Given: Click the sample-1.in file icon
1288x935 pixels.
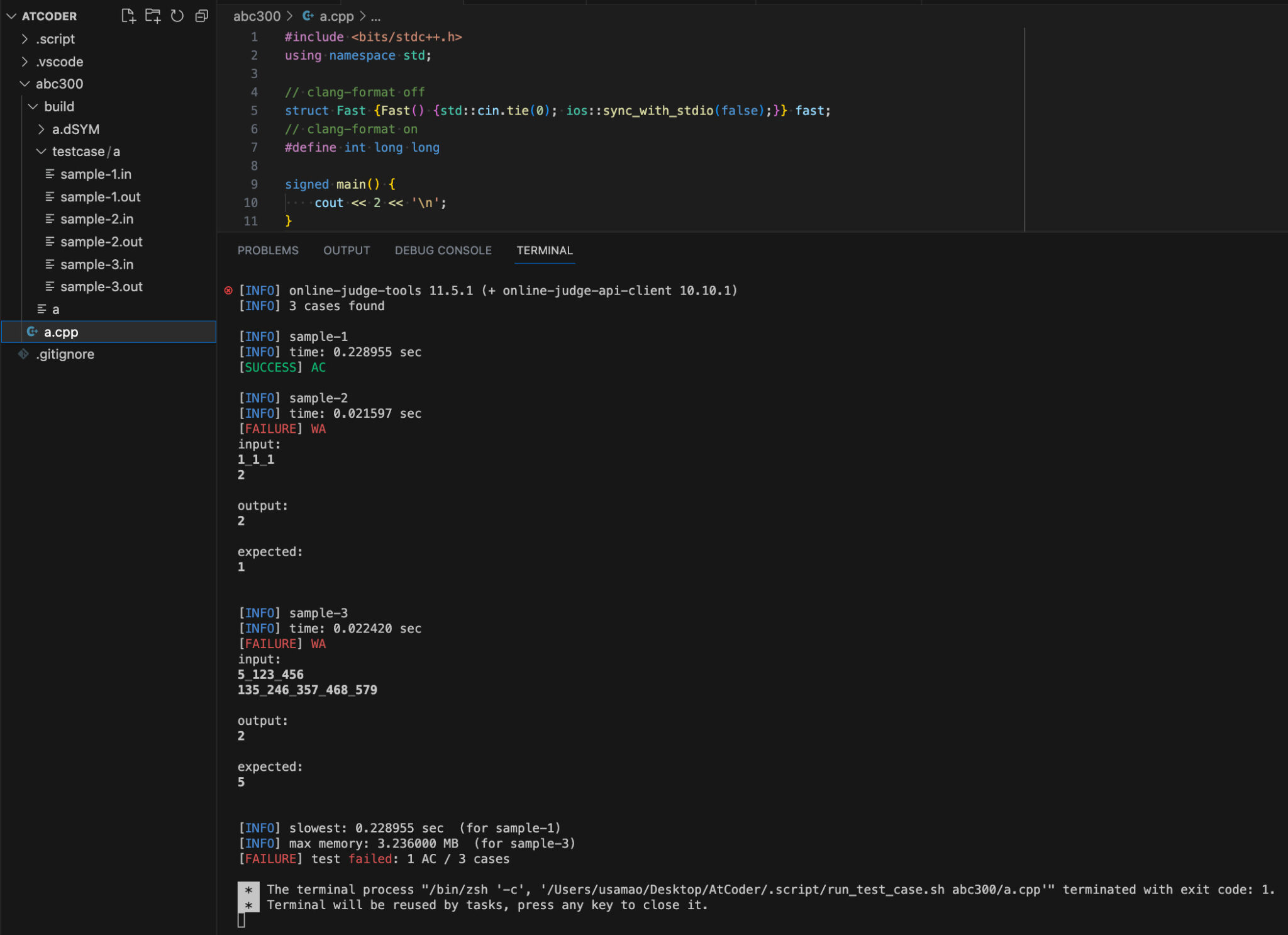Looking at the screenshot, I should [x=51, y=174].
